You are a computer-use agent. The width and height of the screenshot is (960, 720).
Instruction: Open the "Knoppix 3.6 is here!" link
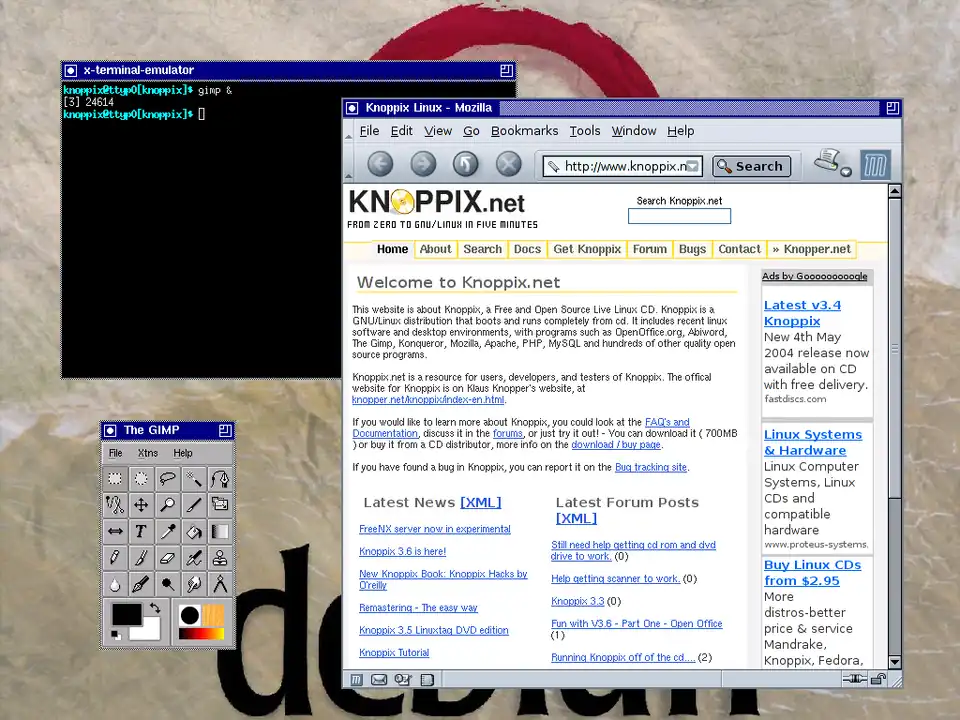(402, 551)
